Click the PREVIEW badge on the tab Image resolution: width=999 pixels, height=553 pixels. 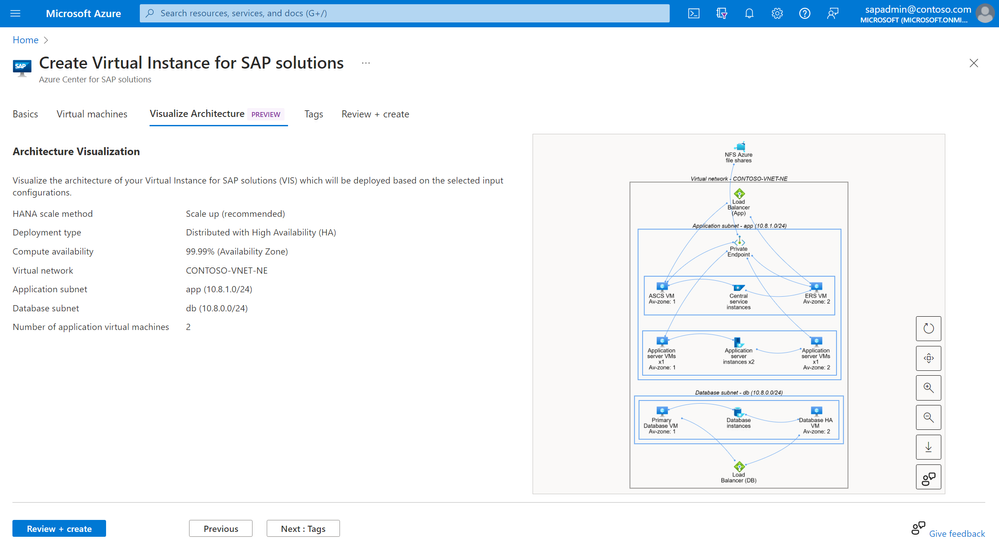coord(266,115)
